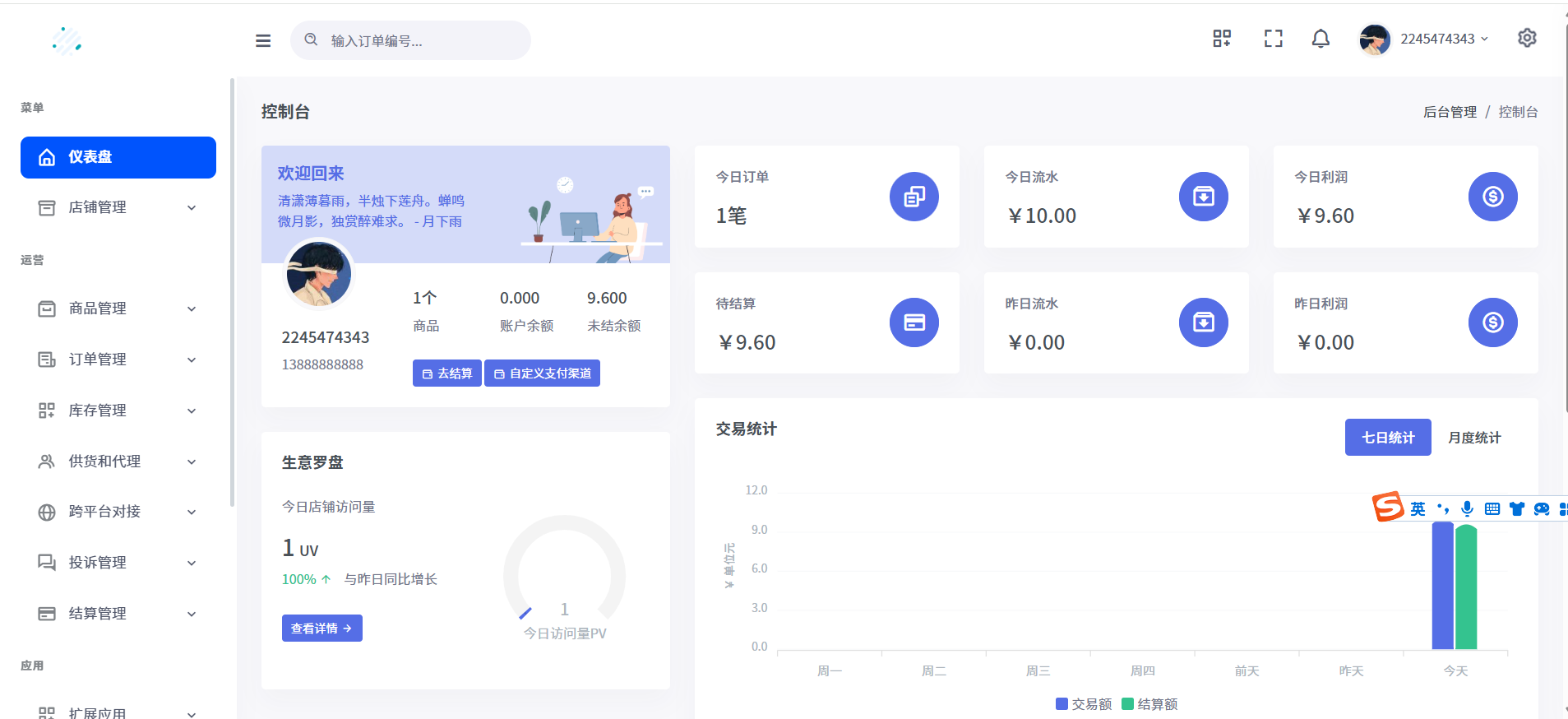Click the 后台管理 breadcrumb link

click(1450, 112)
